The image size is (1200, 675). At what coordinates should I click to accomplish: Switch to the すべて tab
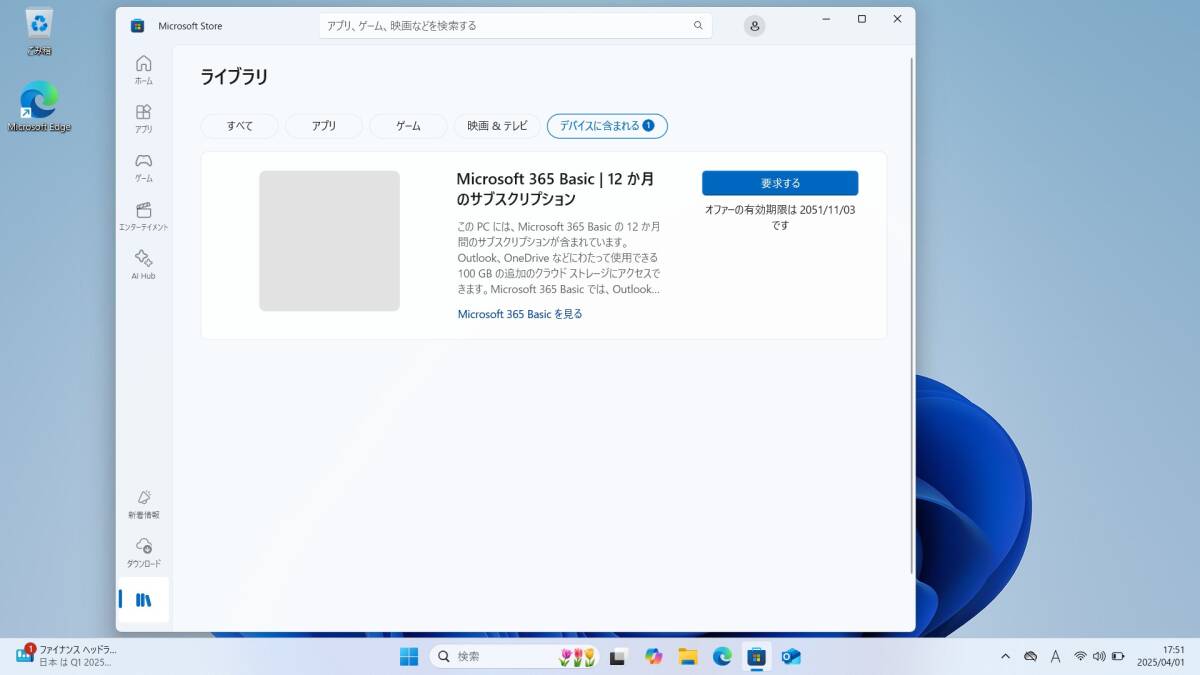pos(240,126)
